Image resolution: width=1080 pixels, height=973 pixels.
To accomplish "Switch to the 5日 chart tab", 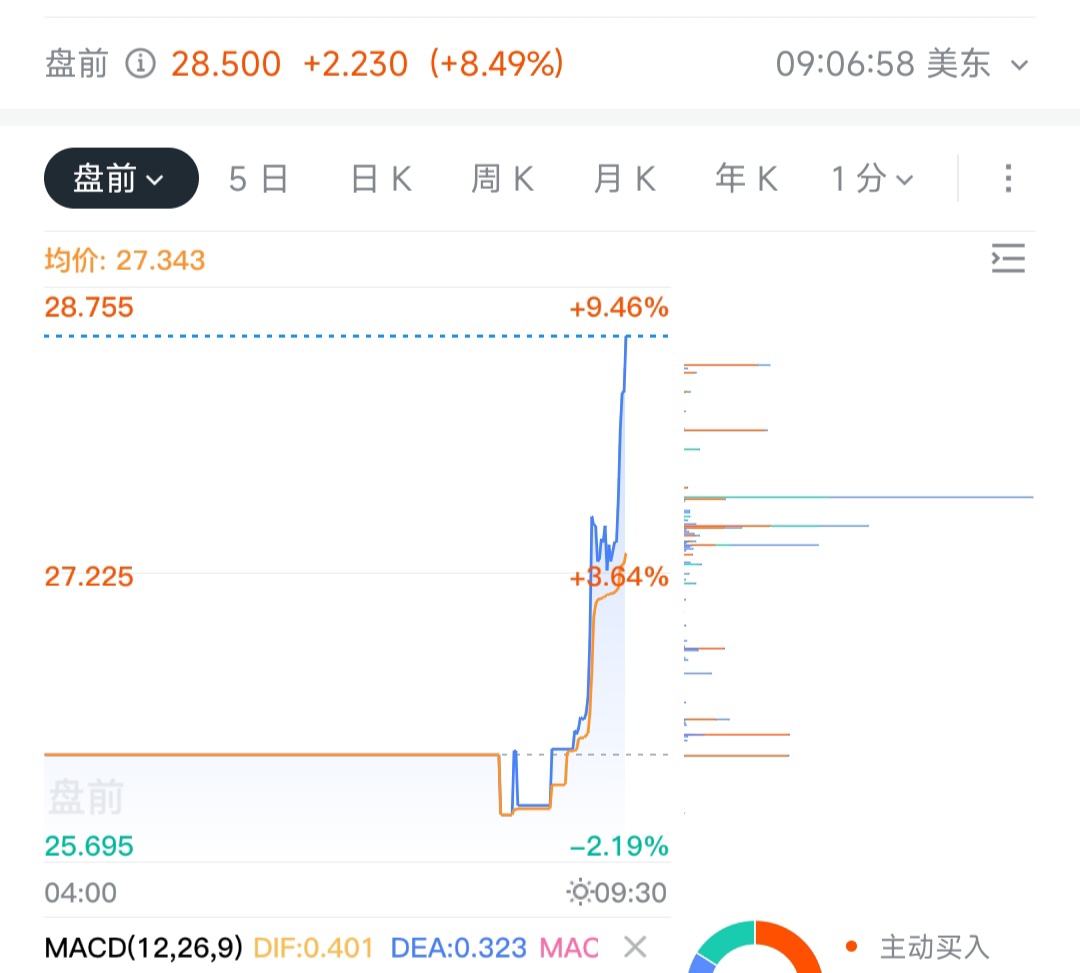I will point(258,179).
